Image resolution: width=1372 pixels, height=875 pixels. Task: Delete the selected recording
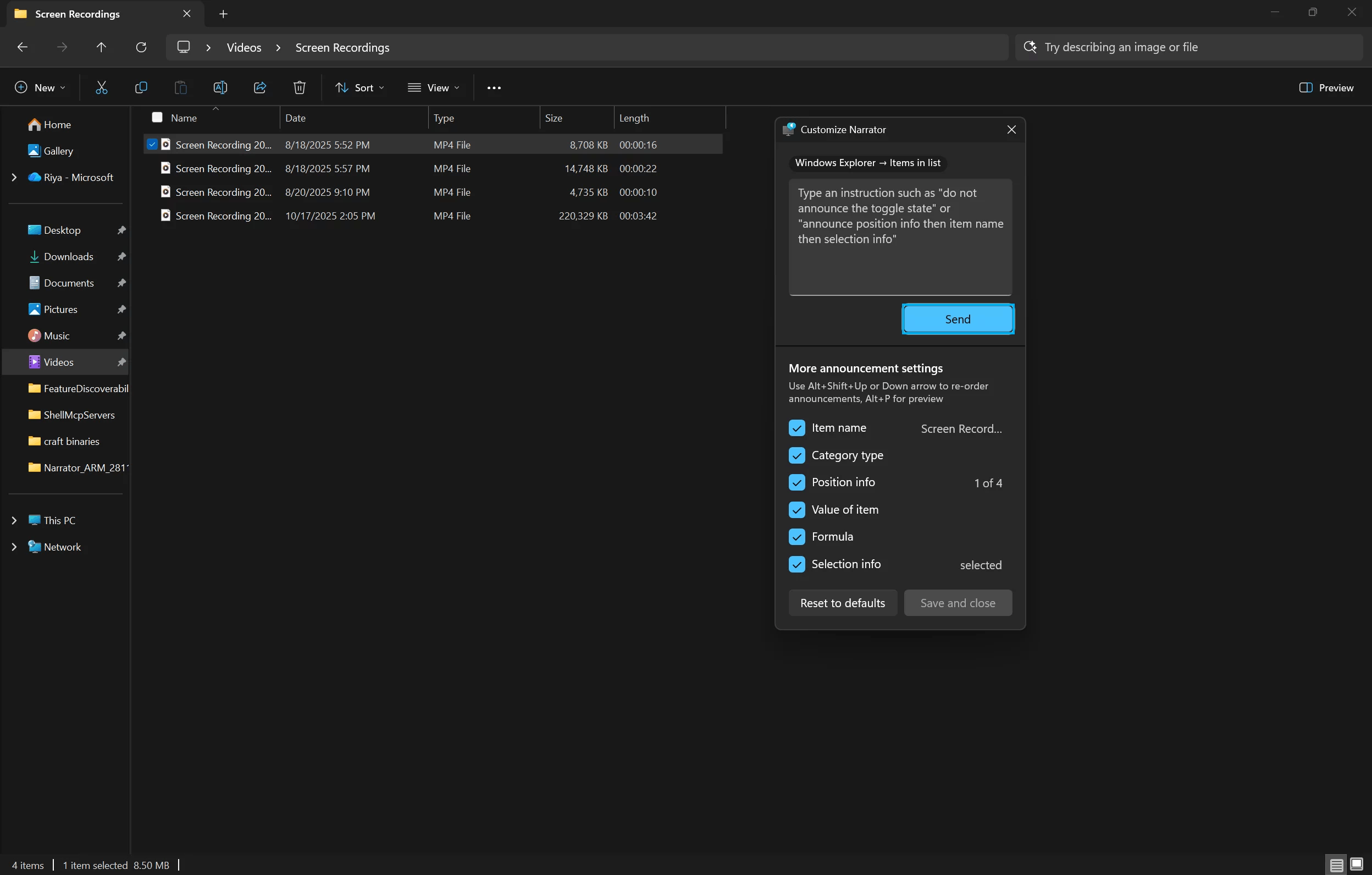tap(299, 87)
